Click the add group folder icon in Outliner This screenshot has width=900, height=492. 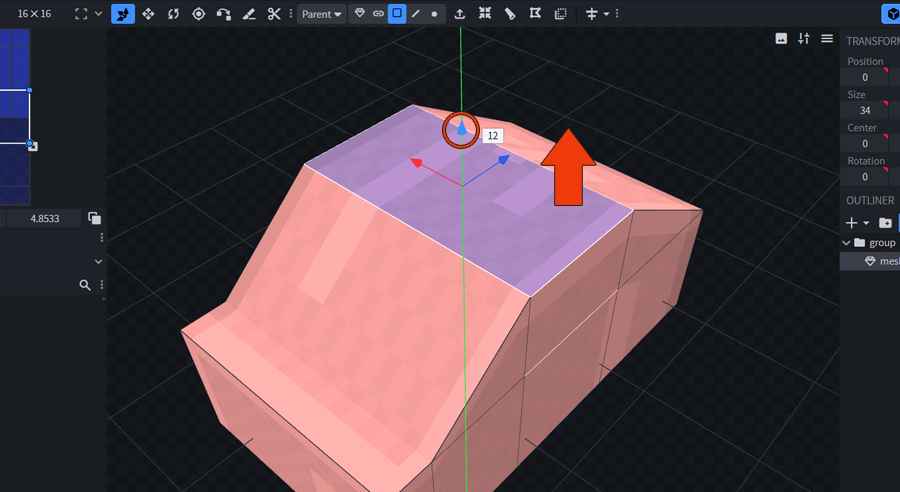point(885,222)
